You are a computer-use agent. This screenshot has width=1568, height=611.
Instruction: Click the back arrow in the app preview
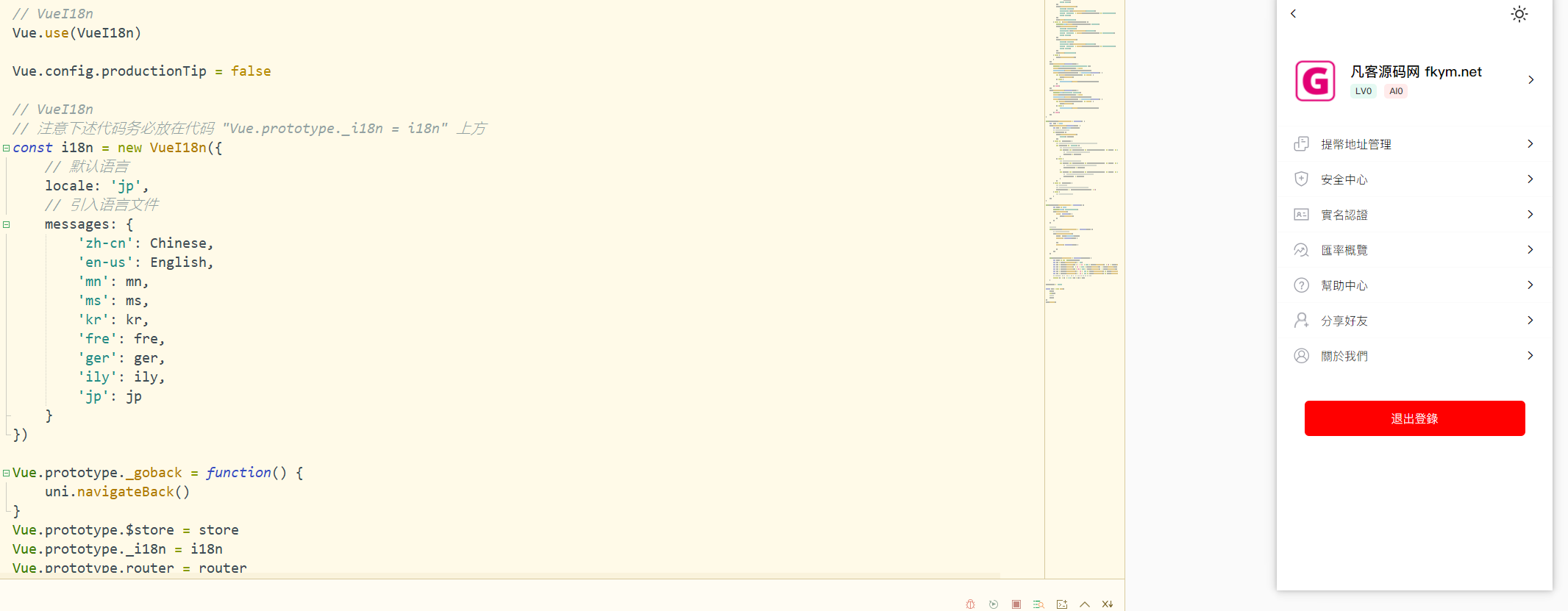pyautogui.click(x=1294, y=14)
